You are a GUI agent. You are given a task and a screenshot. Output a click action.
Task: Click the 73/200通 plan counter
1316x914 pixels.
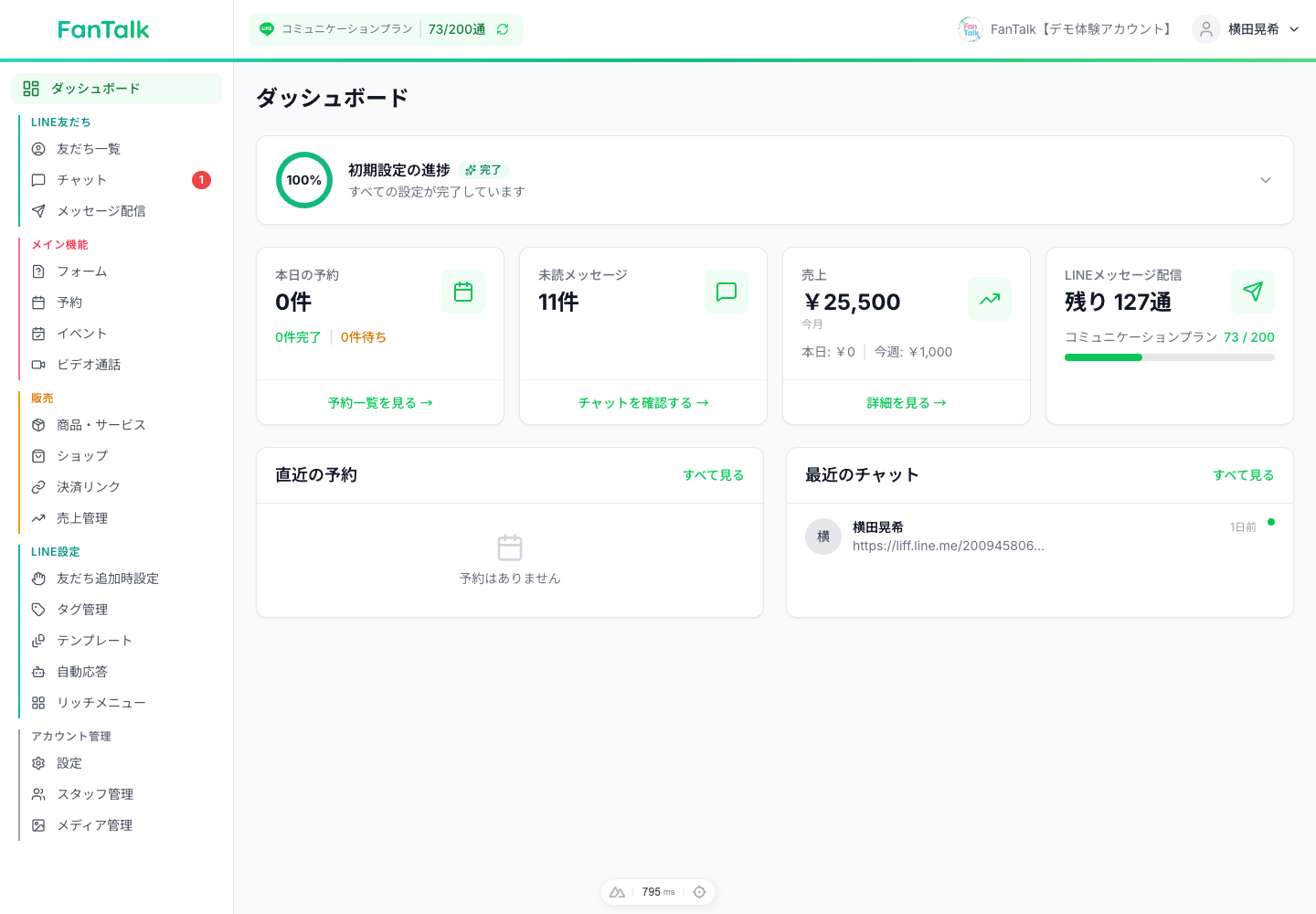[457, 29]
